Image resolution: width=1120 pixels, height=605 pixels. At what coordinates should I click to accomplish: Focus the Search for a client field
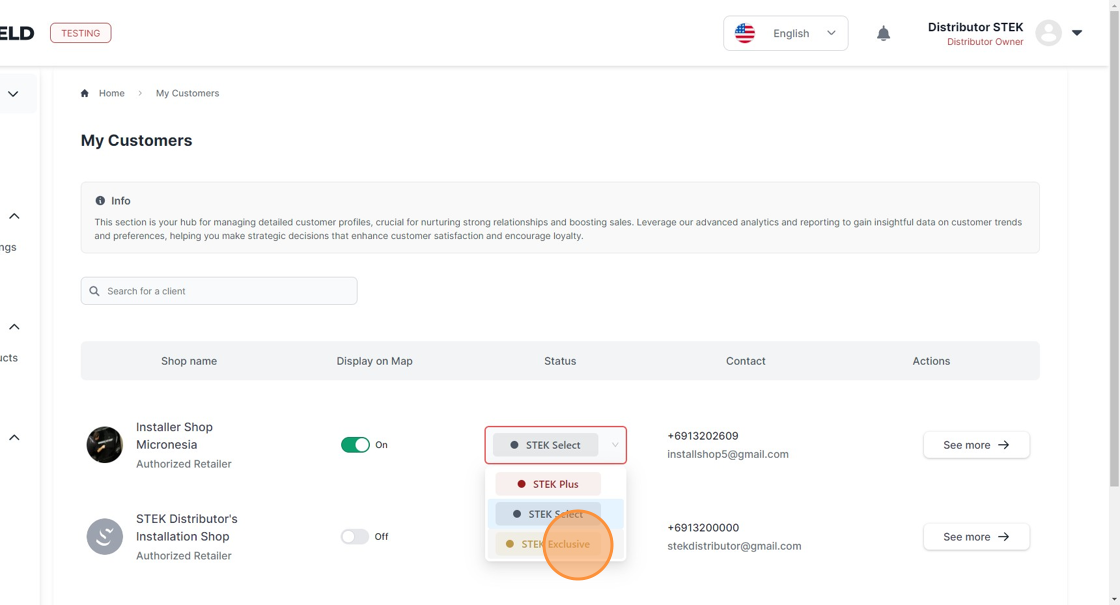pos(219,291)
